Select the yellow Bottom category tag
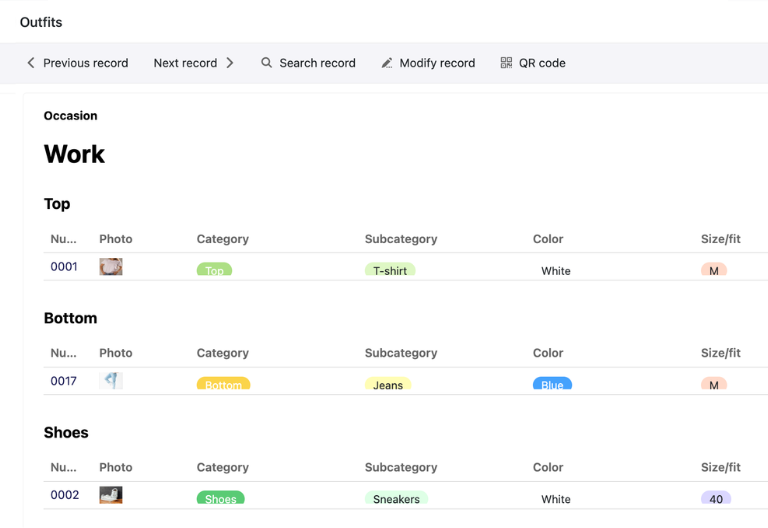Screen dimensions: 768x528 point(223,384)
